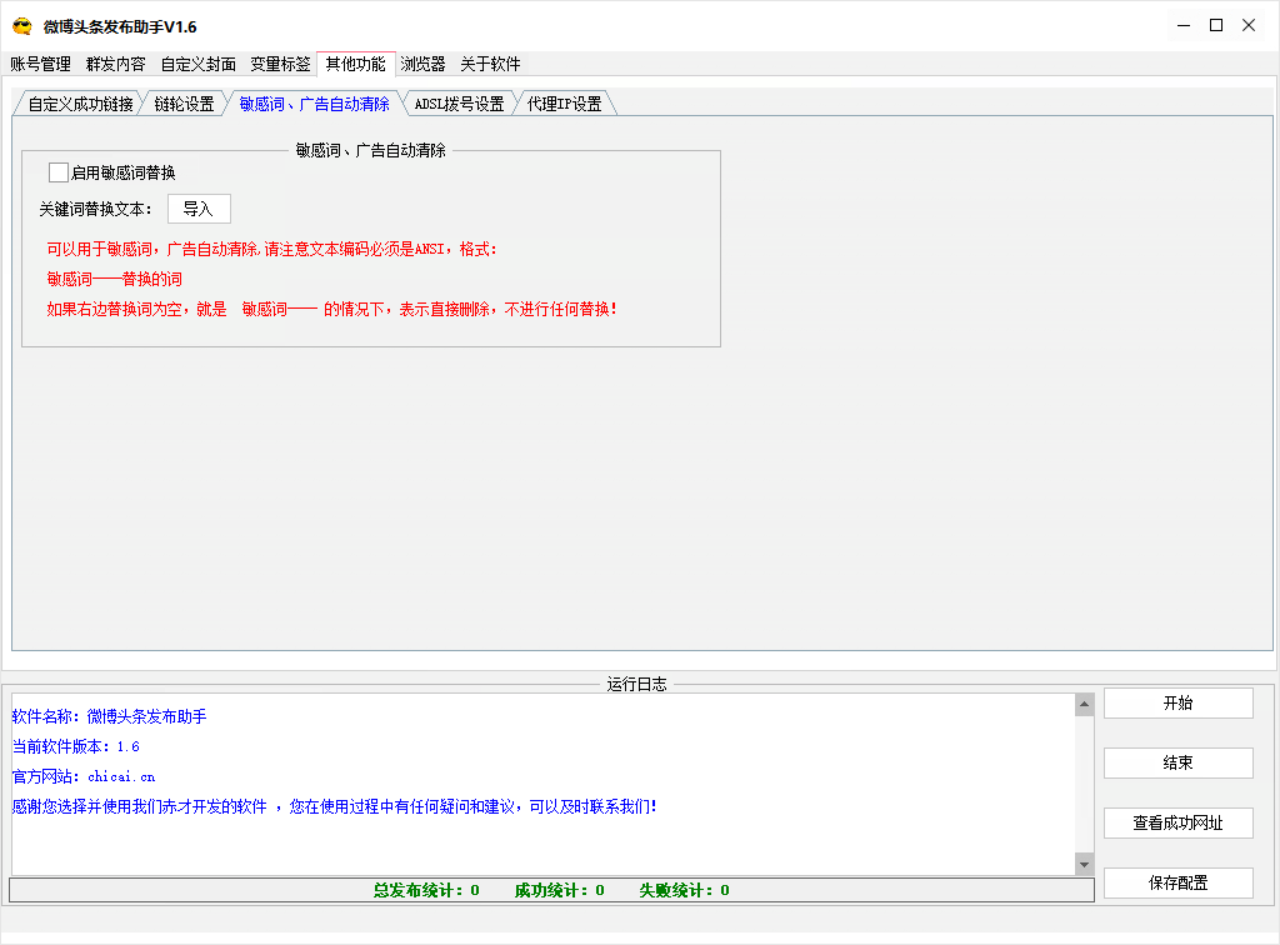Image resolution: width=1280 pixels, height=945 pixels.
Task: Minimize the application window
Action: [x=1184, y=26]
